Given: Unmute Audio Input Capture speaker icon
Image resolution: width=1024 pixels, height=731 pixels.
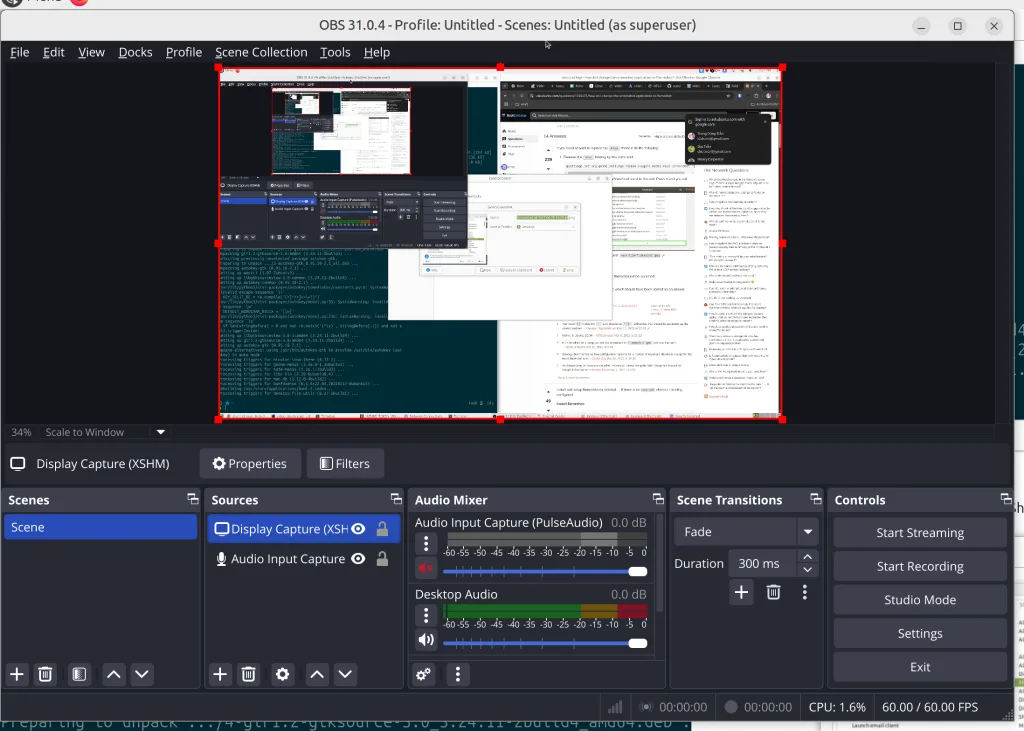Looking at the screenshot, I should click(426, 568).
